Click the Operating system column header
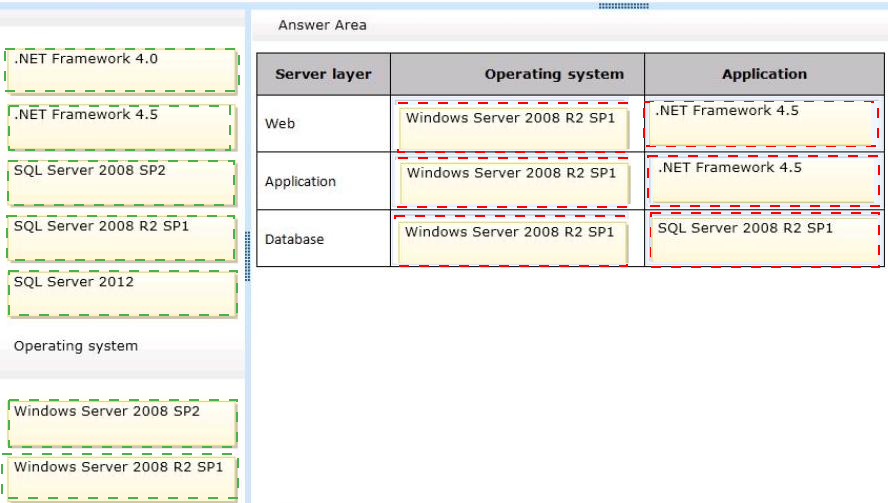Screen dimensions: 888x503 click(517, 74)
